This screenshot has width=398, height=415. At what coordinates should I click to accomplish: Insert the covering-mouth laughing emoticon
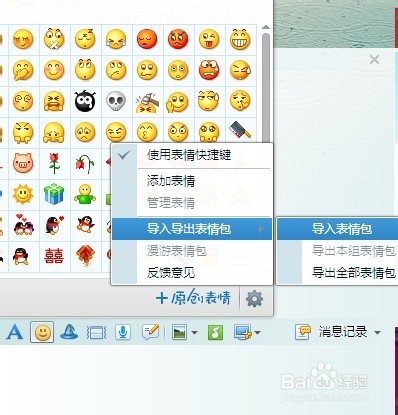(x=23, y=71)
